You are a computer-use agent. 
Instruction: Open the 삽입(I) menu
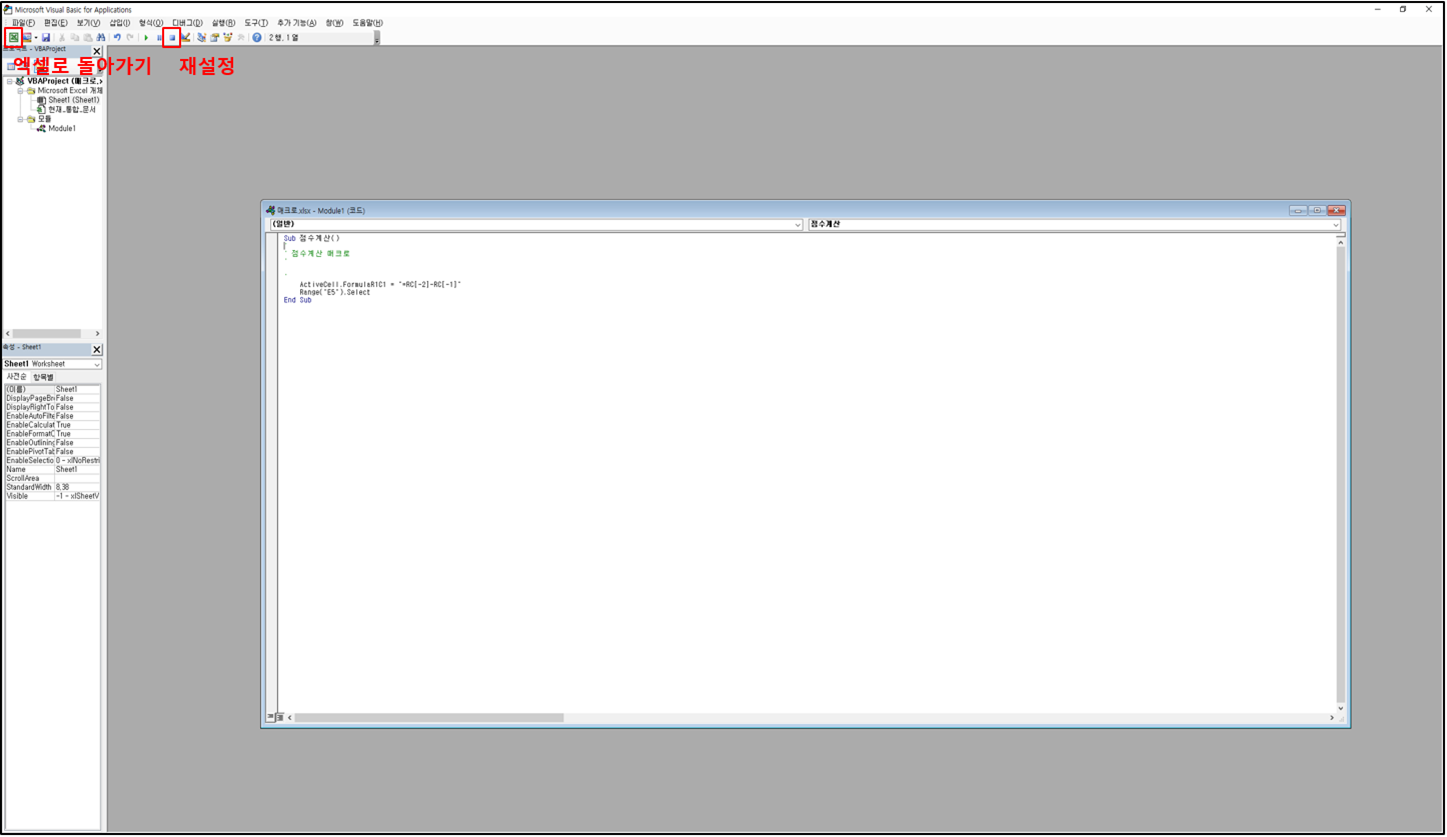tap(120, 22)
